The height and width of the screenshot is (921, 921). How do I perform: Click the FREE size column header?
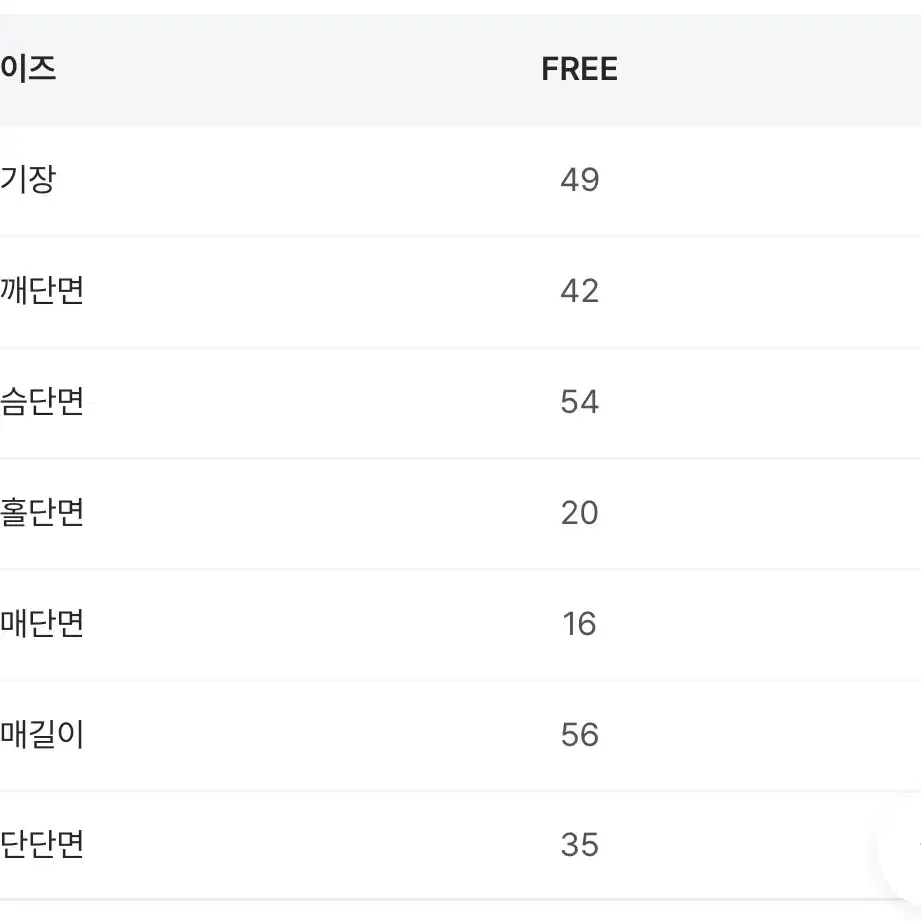pos(579,69)
